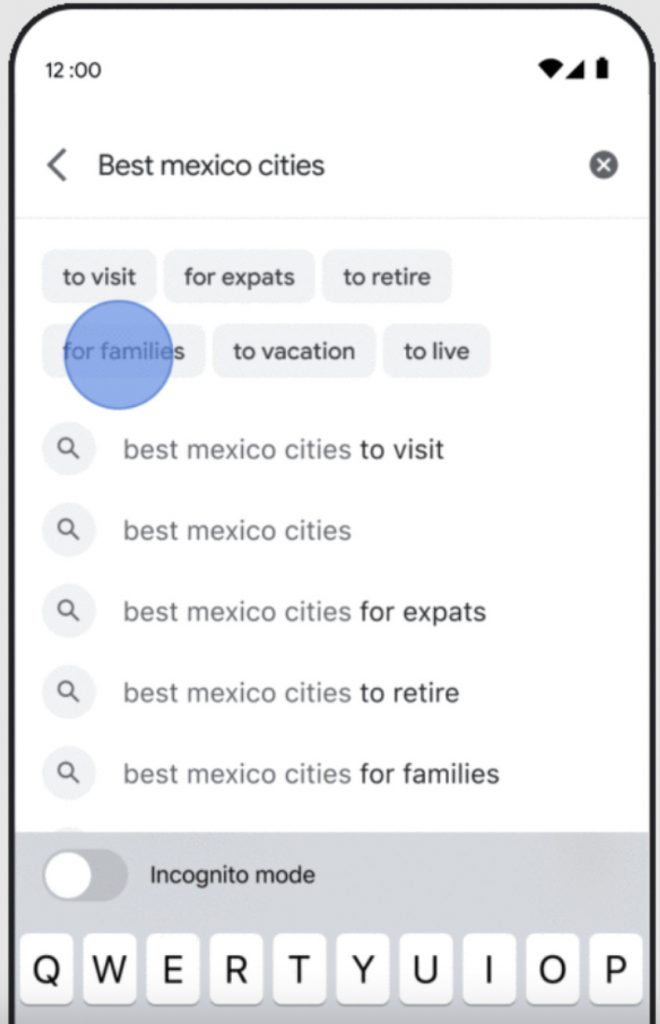
Task: Open 'best mexico cities to visit' suggestion
Action: (x=283, y=449)
